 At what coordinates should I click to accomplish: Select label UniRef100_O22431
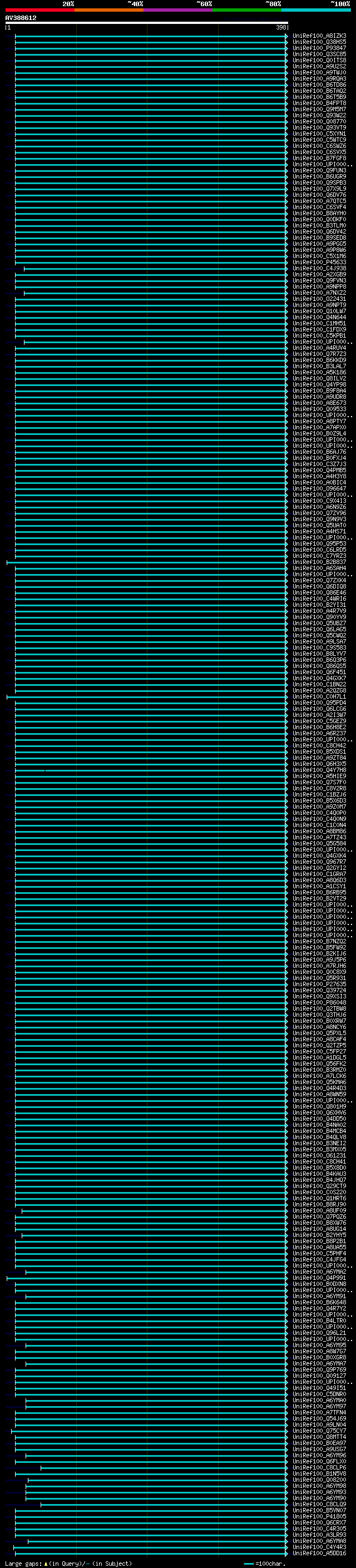coord(319,299)
